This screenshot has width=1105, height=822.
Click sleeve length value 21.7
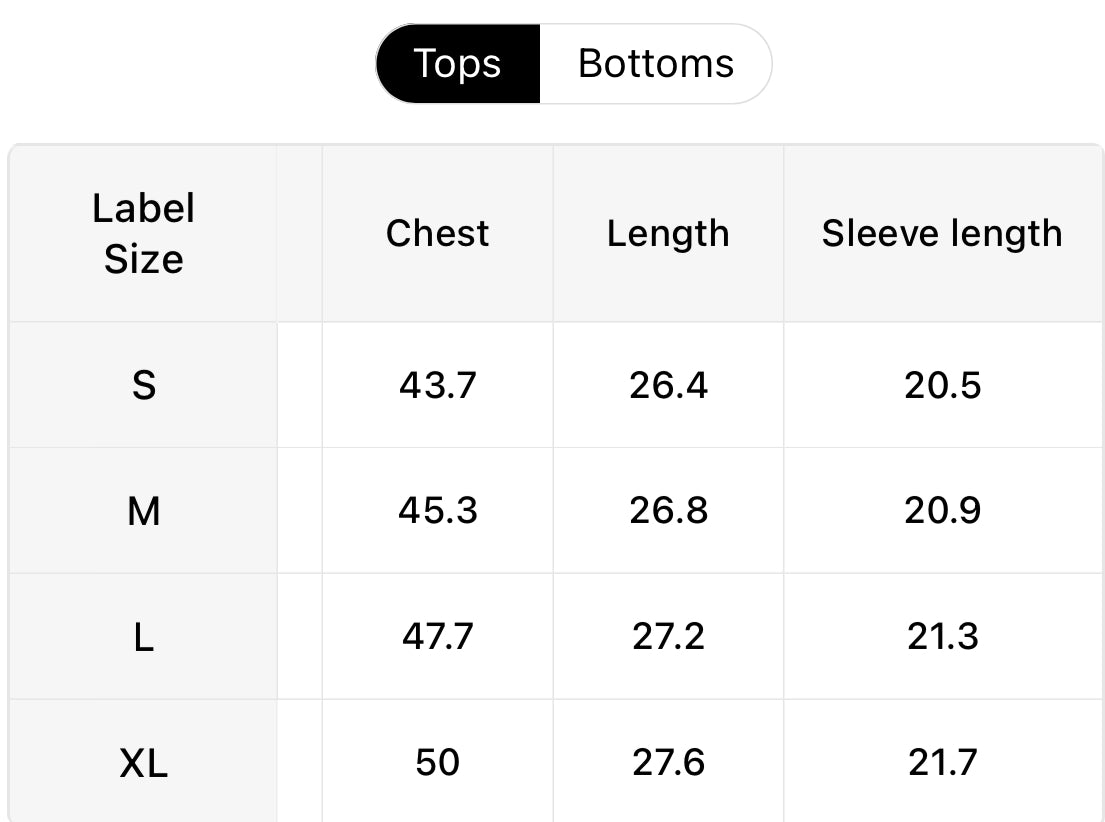click(x=943, y=762)
